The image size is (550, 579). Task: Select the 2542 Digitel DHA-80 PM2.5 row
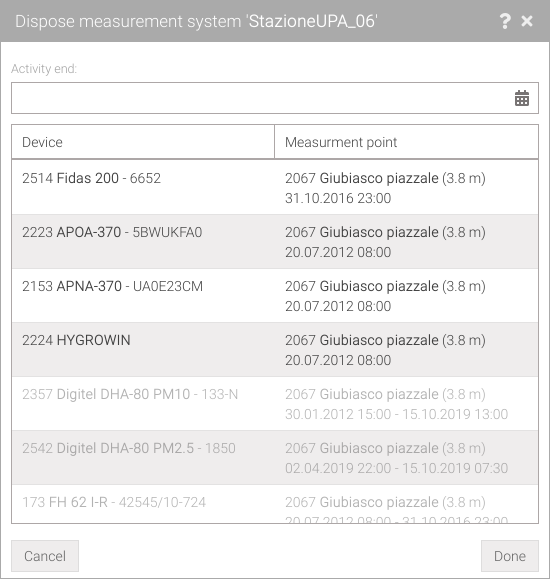(x=275, y=457)
